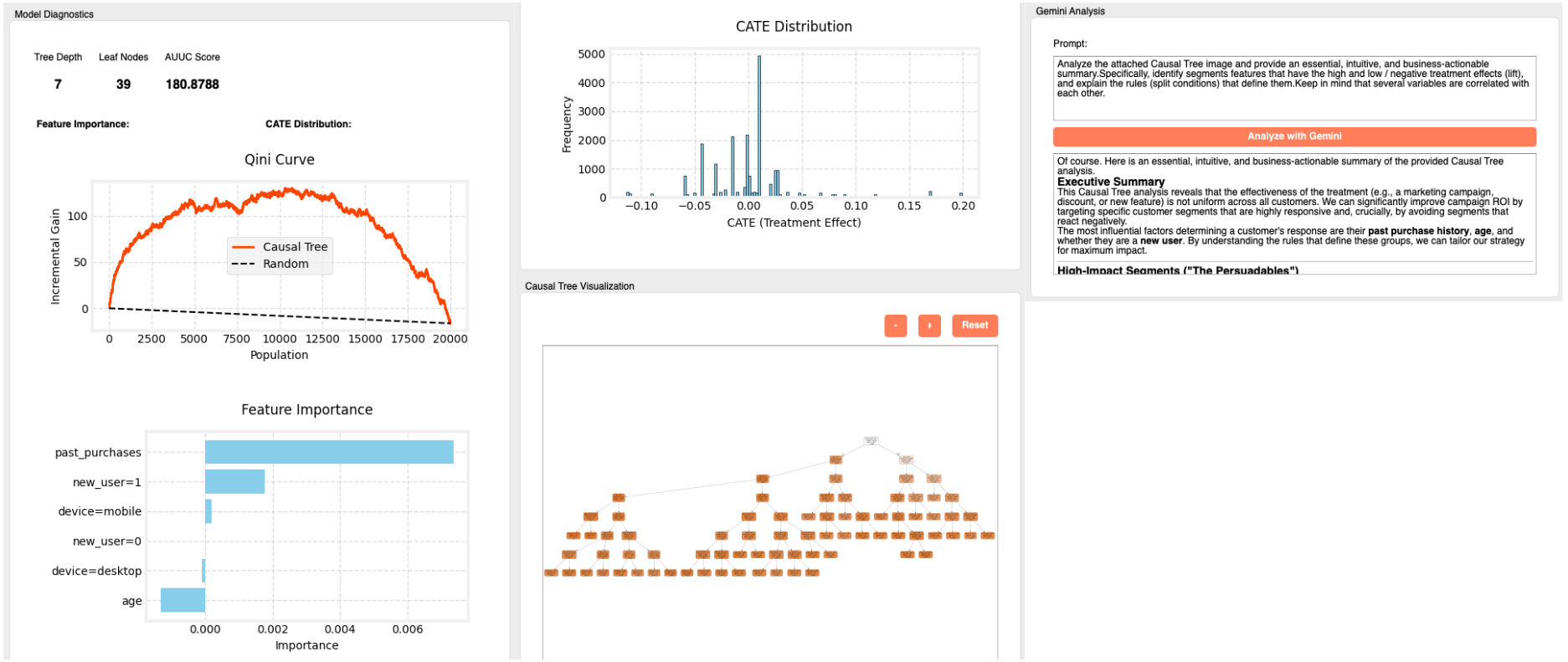The height and width of the screenshot is (662, 1568).
Task: Click the Qini Curve chart title
Action: point(279,159)
